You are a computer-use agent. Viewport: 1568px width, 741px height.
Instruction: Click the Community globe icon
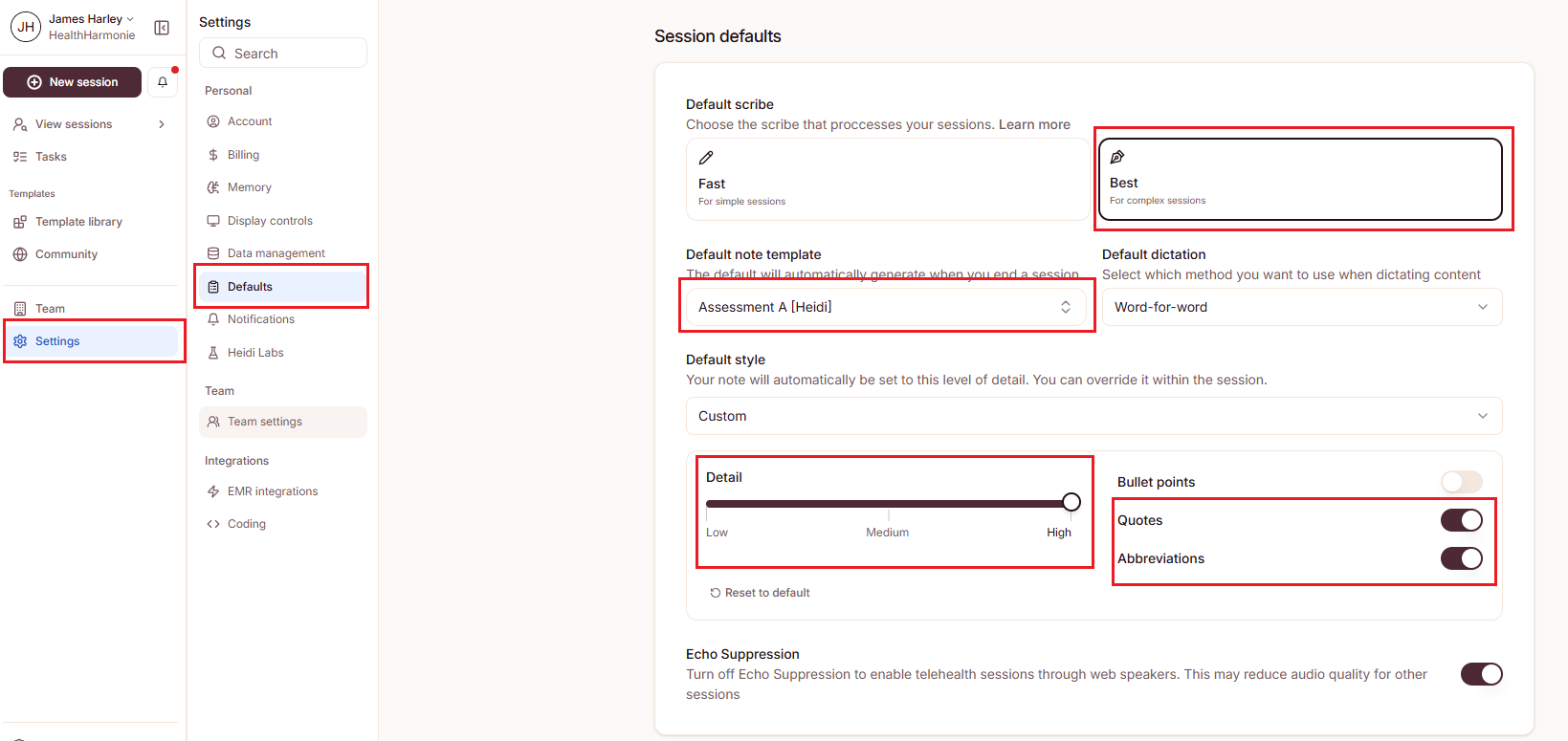click(x=20, y=254)
